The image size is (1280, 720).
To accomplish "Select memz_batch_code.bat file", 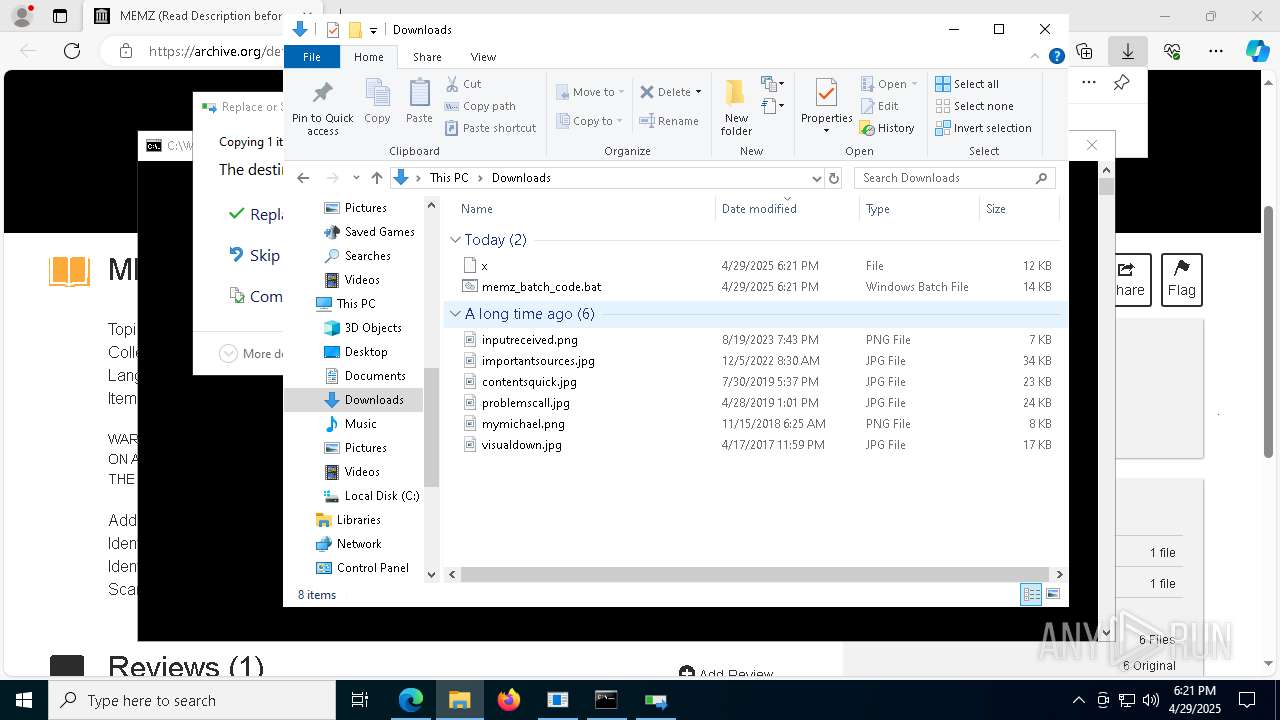I will pyautogui.click(x=541, y=287).
